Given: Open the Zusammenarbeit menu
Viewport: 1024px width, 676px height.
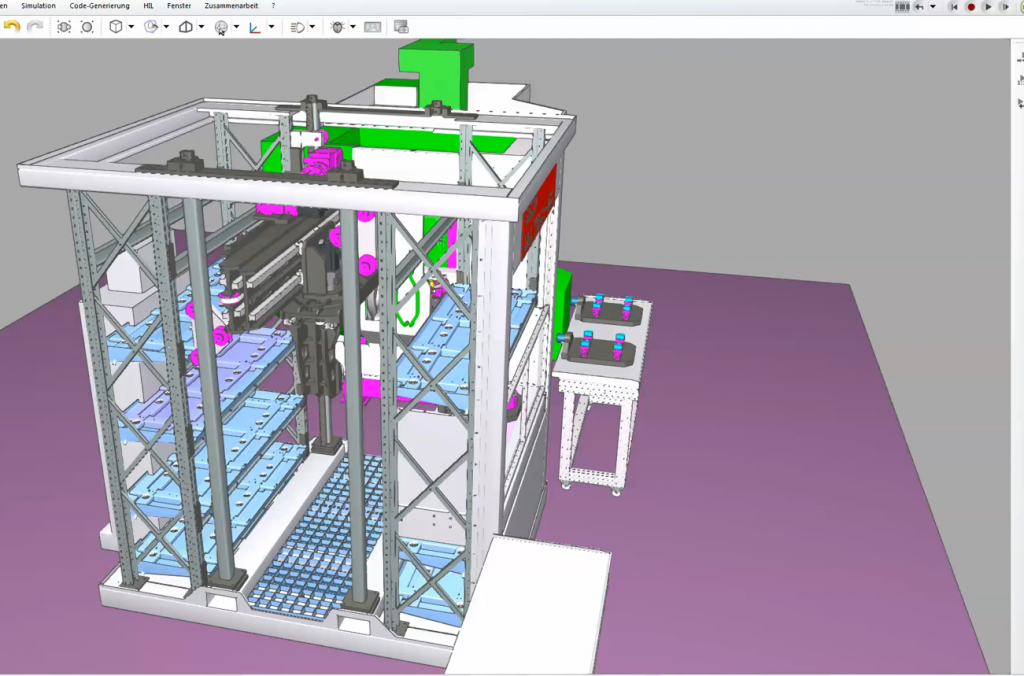Looking at the screenshot, I should click(x=230, y=6).
